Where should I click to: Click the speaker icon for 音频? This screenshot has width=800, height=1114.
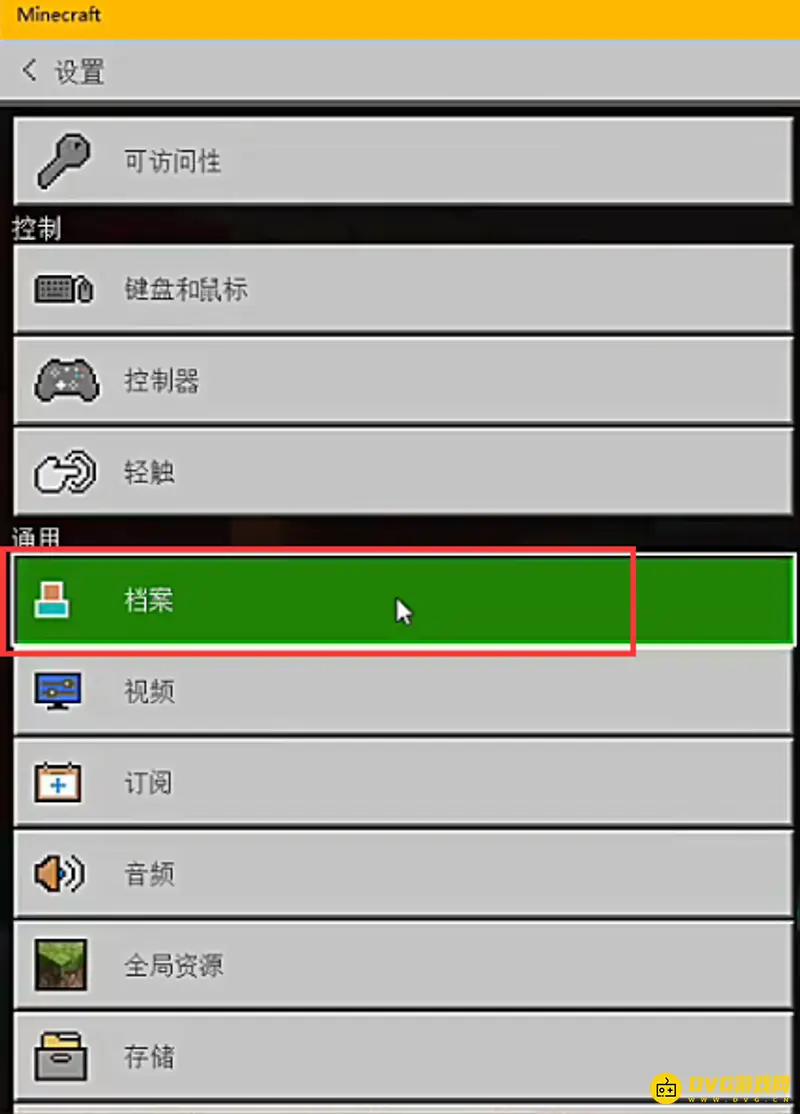[60, 873]
